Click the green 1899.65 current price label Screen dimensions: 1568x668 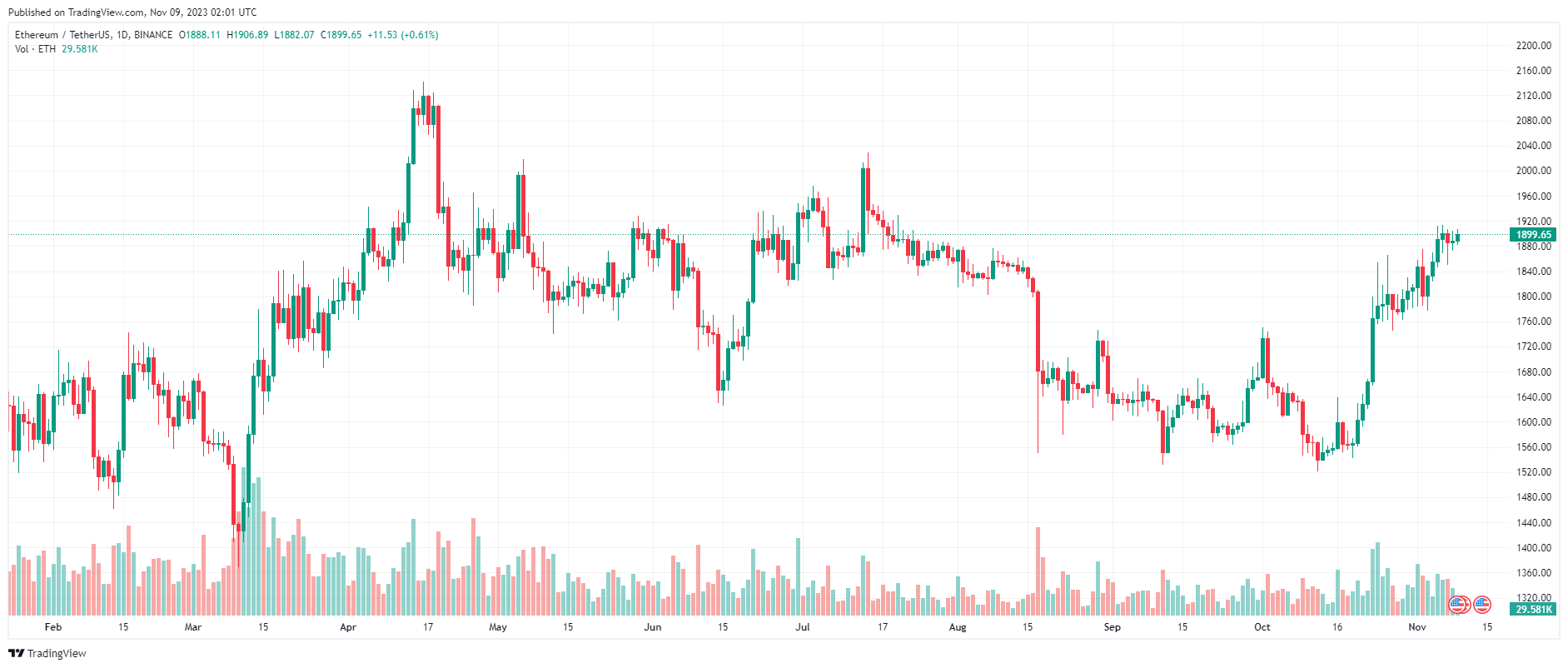[1533, 235]
